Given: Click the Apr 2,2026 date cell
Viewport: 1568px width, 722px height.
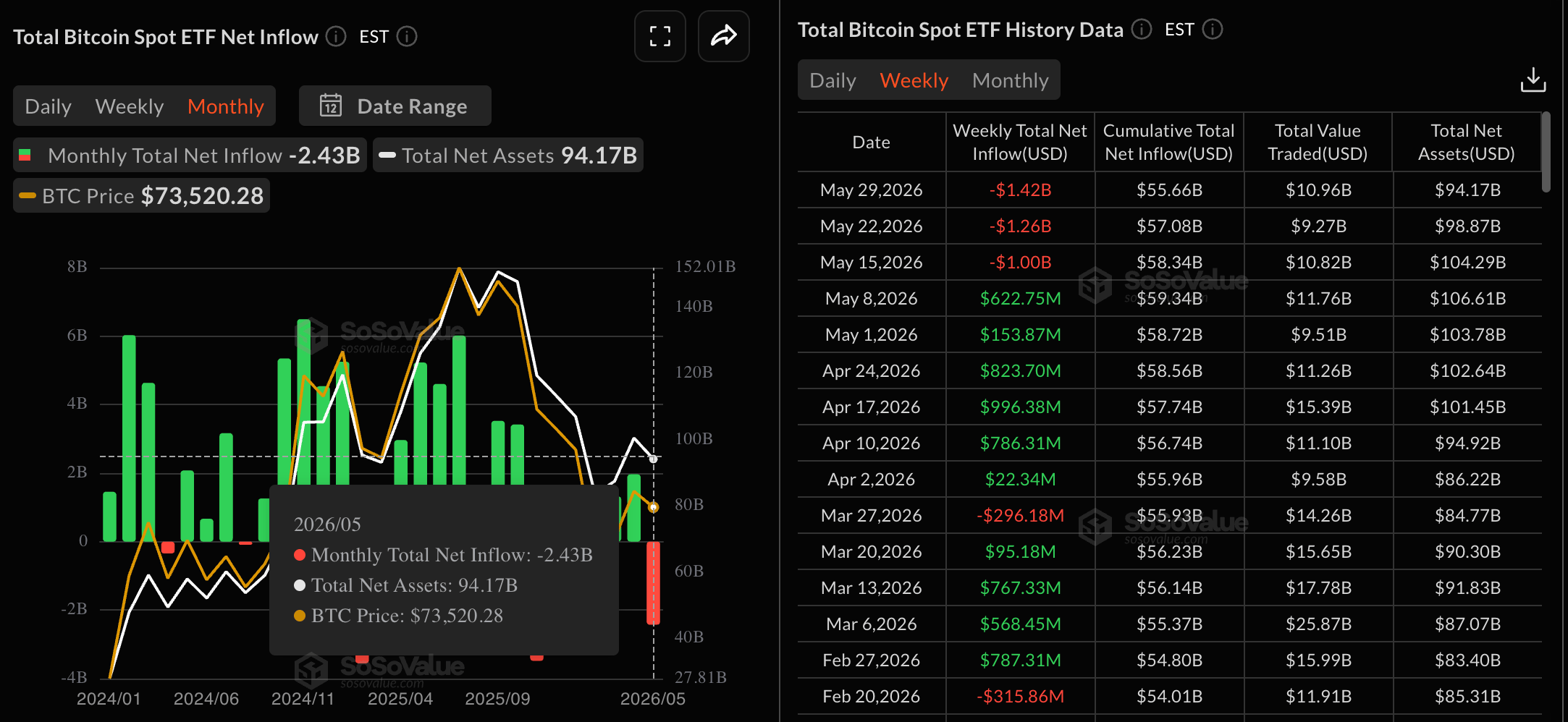Looking at the screenshot, I should [872, 479].
